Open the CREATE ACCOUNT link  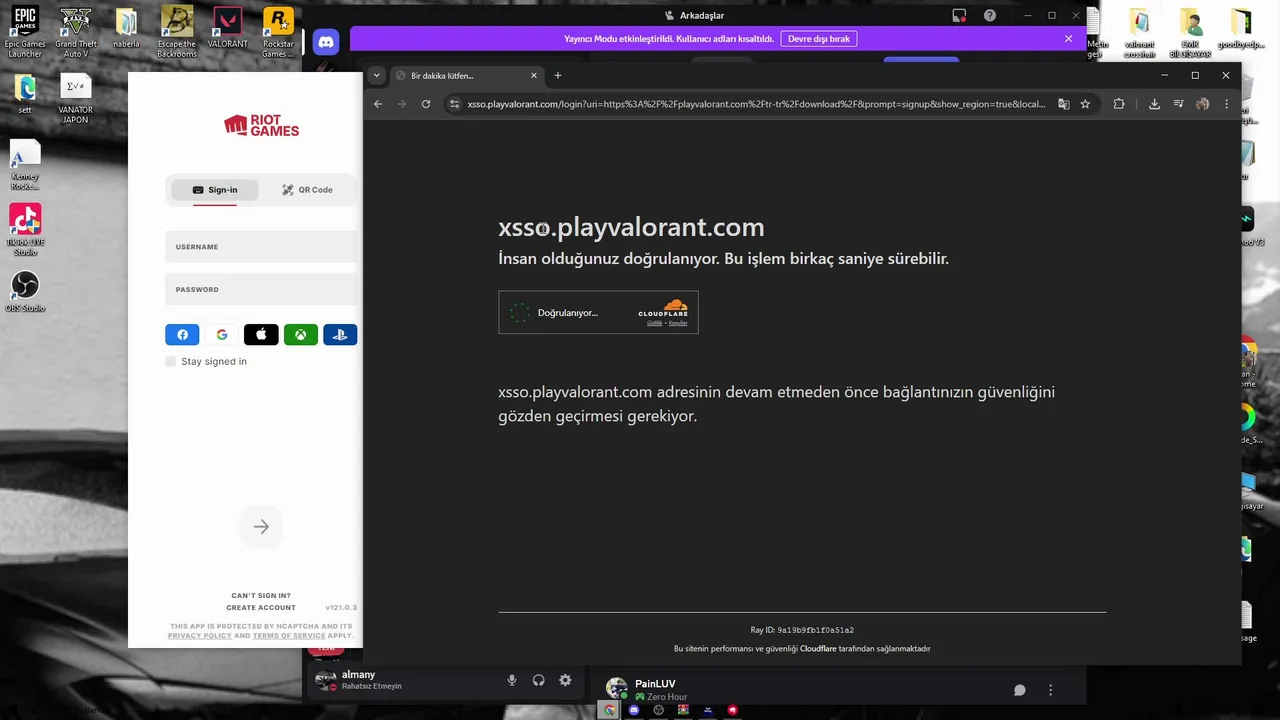pos(261,608)
